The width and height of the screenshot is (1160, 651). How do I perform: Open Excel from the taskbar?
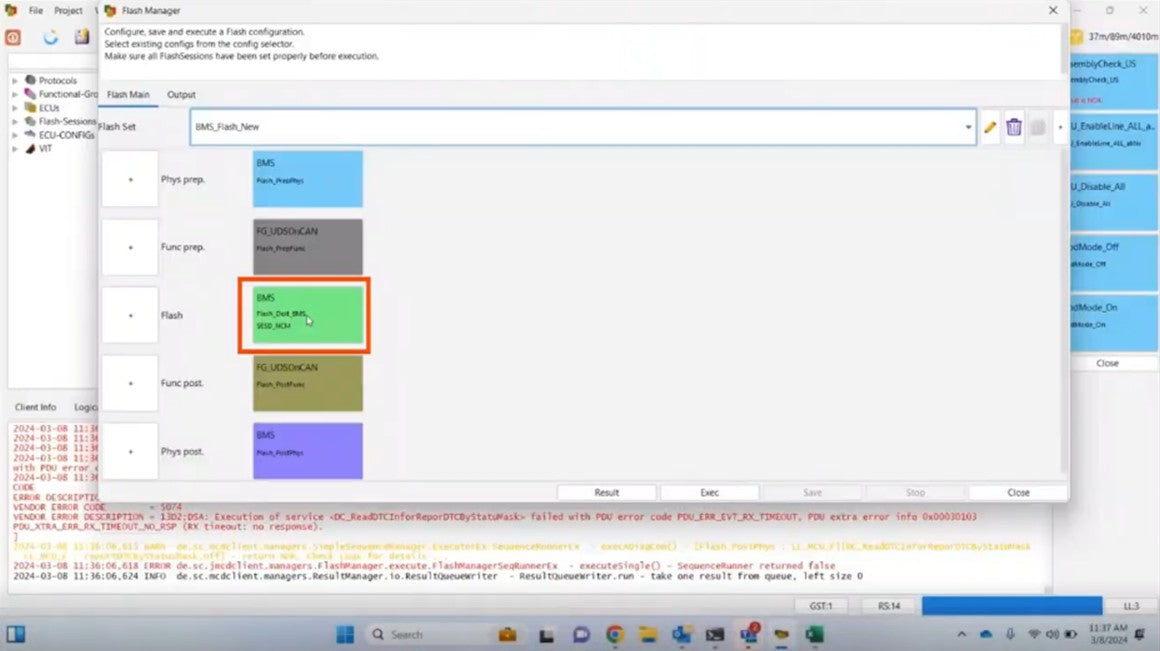point(814,634)
